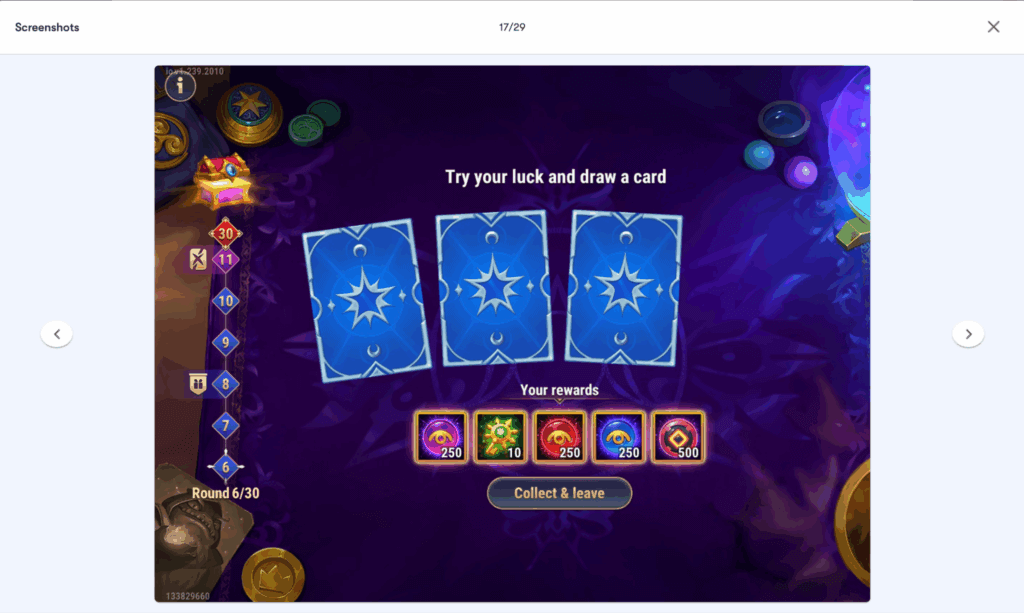Click round 10 marker on progress track
The image size is (1024, 613).
pyautogui.click(x=225, y=301)
